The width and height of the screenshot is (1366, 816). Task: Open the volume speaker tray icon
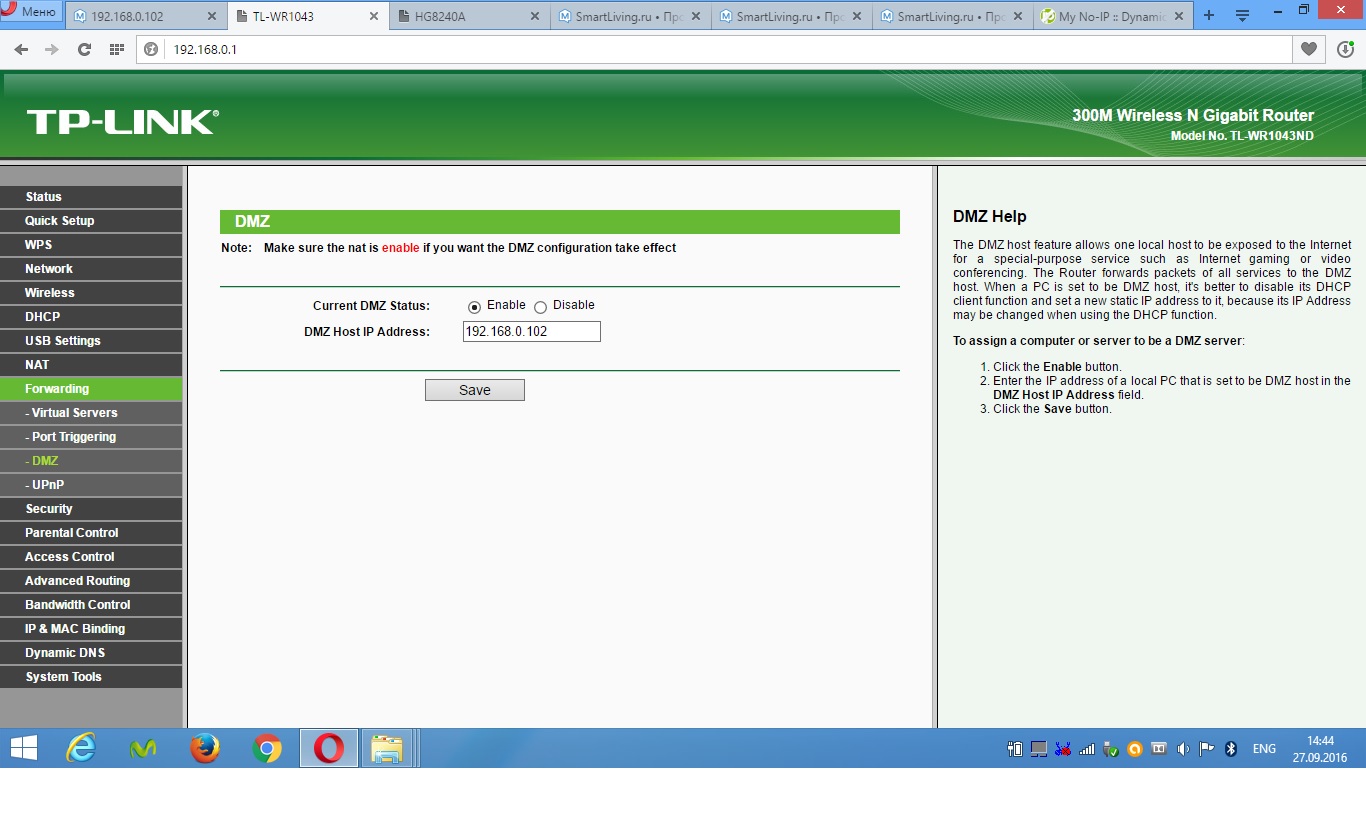[1183, 748]
